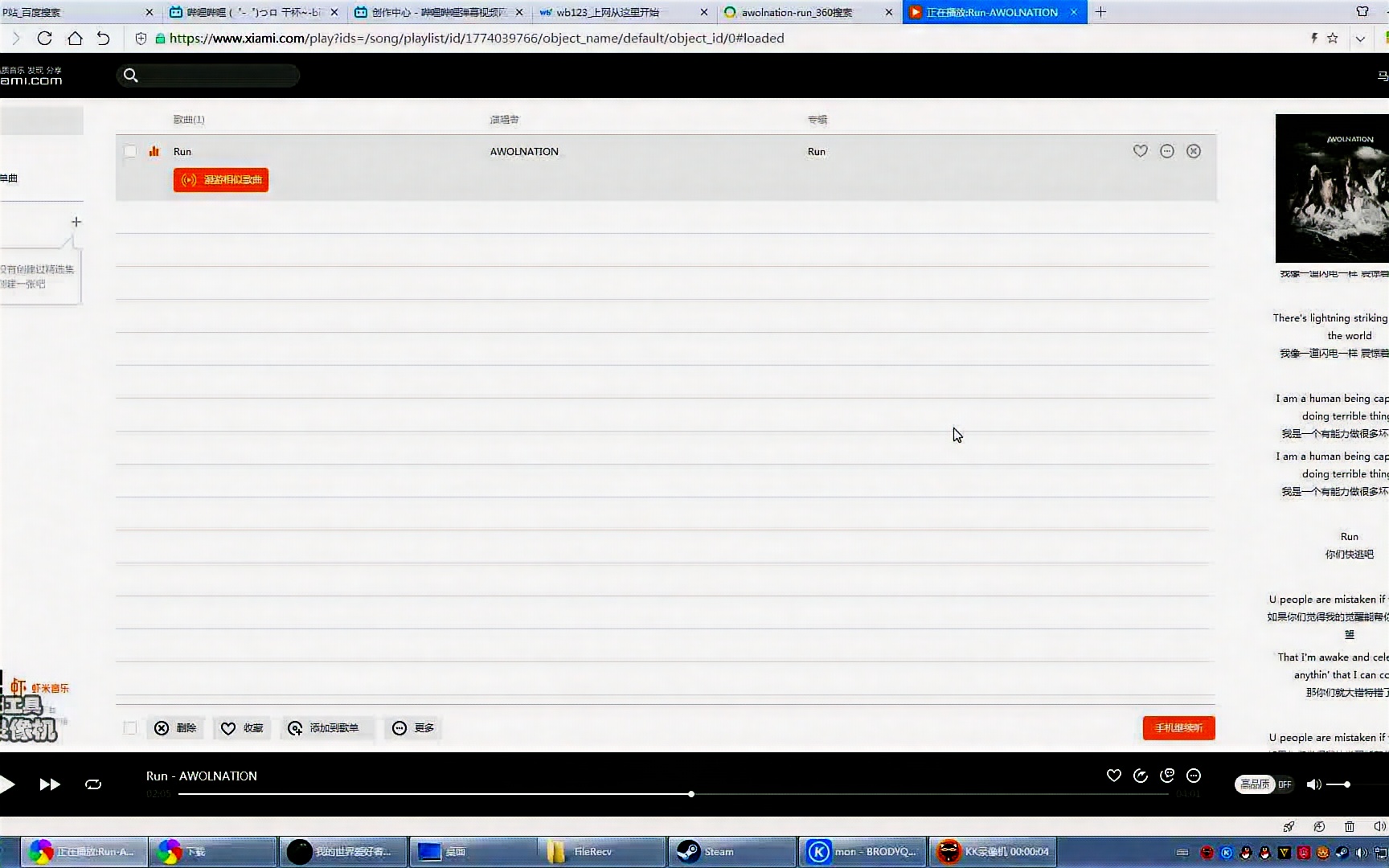
Task: Click the red similar songs radio button
Action: click(221, 180)
